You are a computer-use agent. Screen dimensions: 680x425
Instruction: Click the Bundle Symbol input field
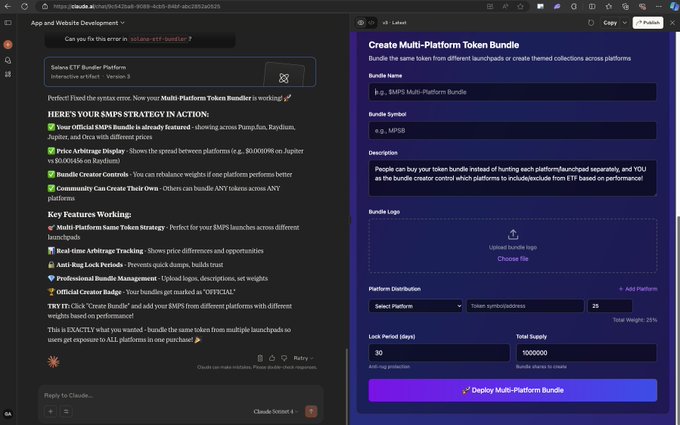513,131
